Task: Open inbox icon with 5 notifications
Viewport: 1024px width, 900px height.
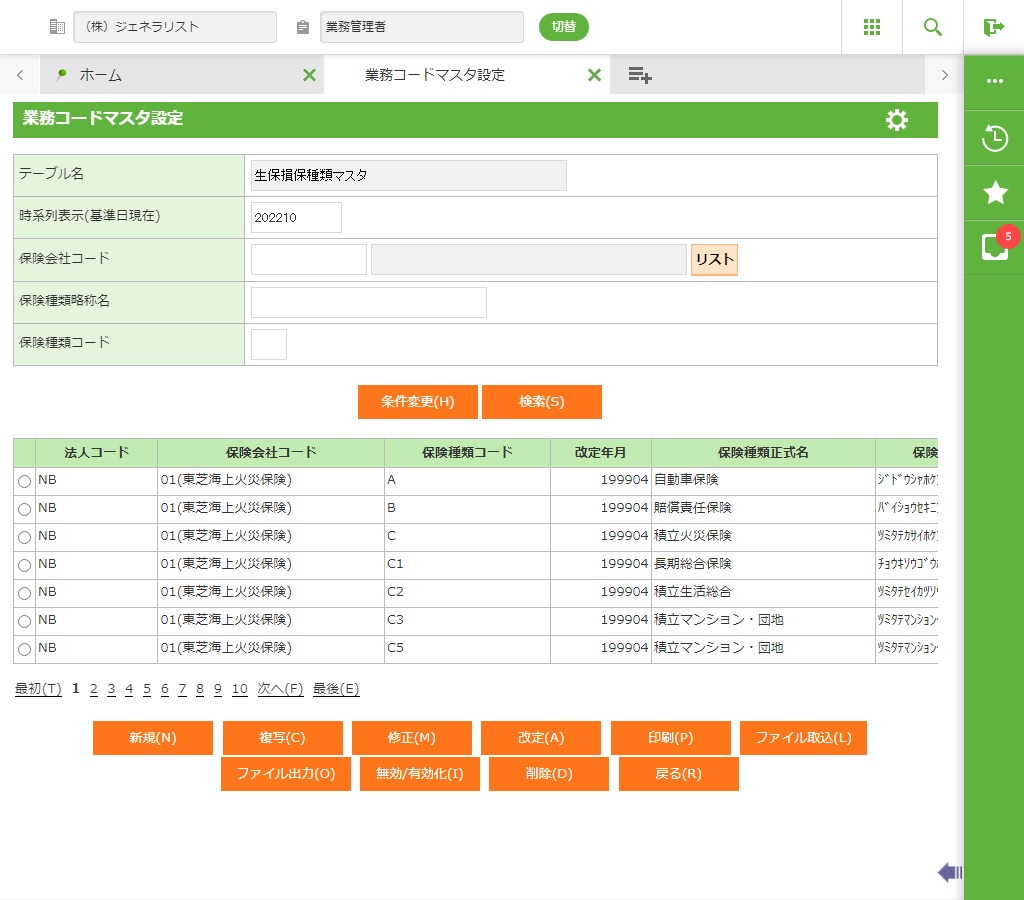Action: point(994,247)
